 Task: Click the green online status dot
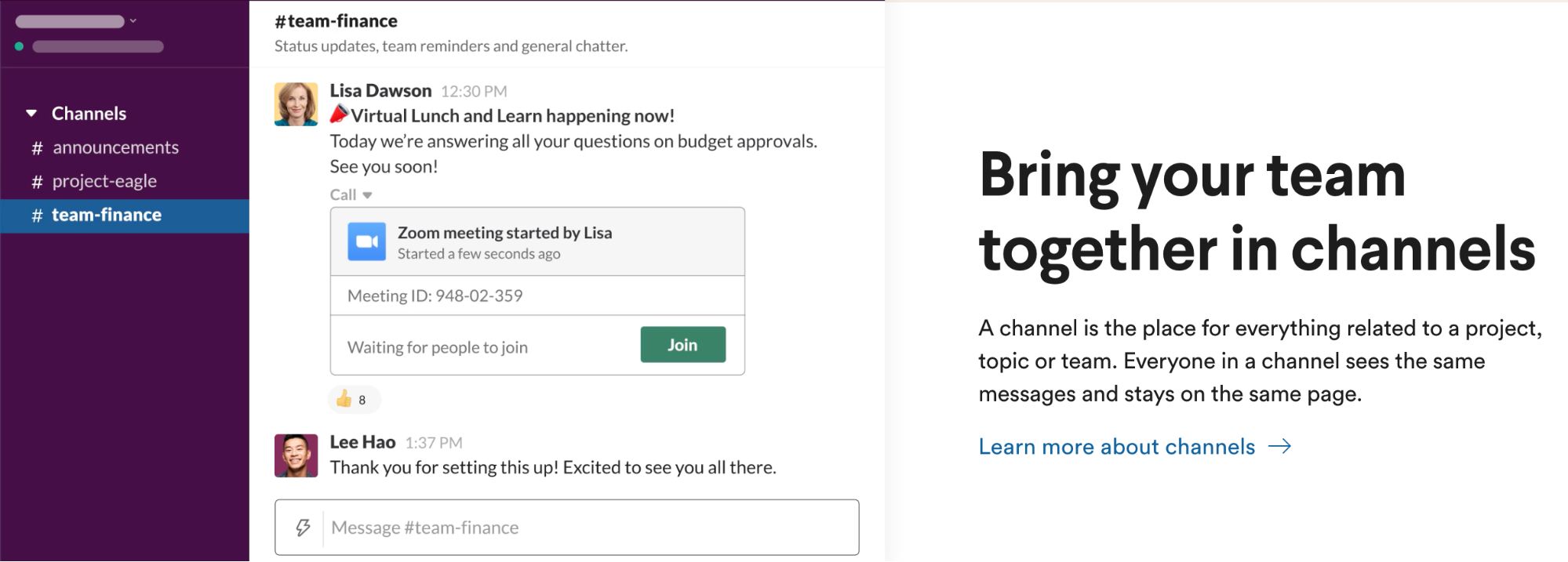19,46
